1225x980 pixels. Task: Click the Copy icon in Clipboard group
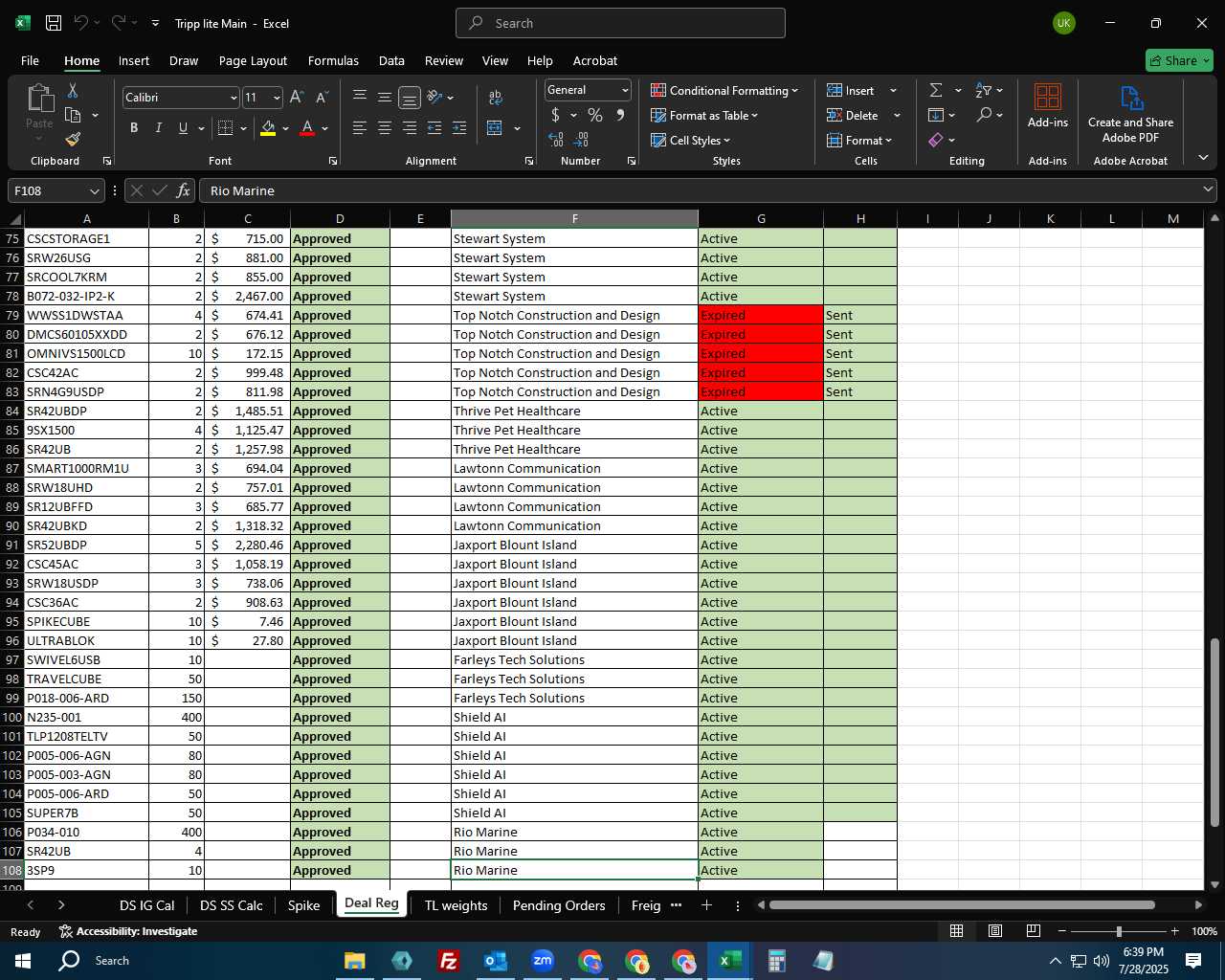[x=73, y=115]
